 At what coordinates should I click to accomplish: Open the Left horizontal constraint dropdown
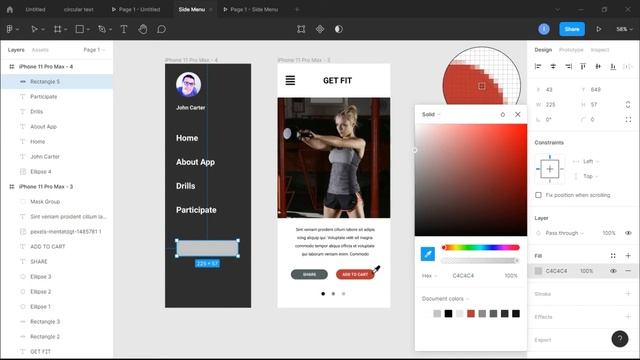click(x=591, y=161)
